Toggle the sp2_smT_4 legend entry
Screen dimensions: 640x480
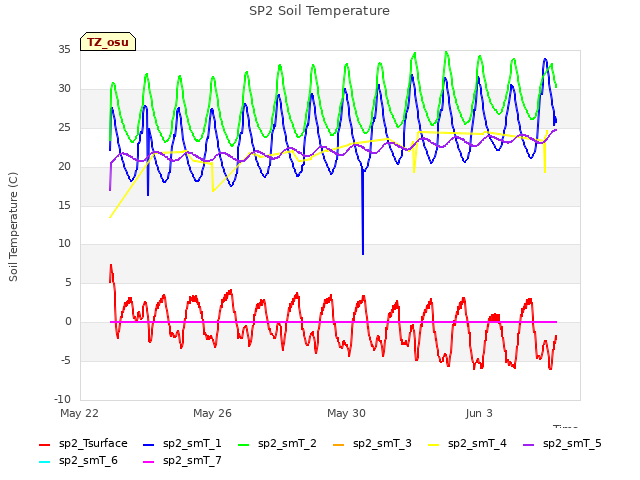[x=467, y=444]
